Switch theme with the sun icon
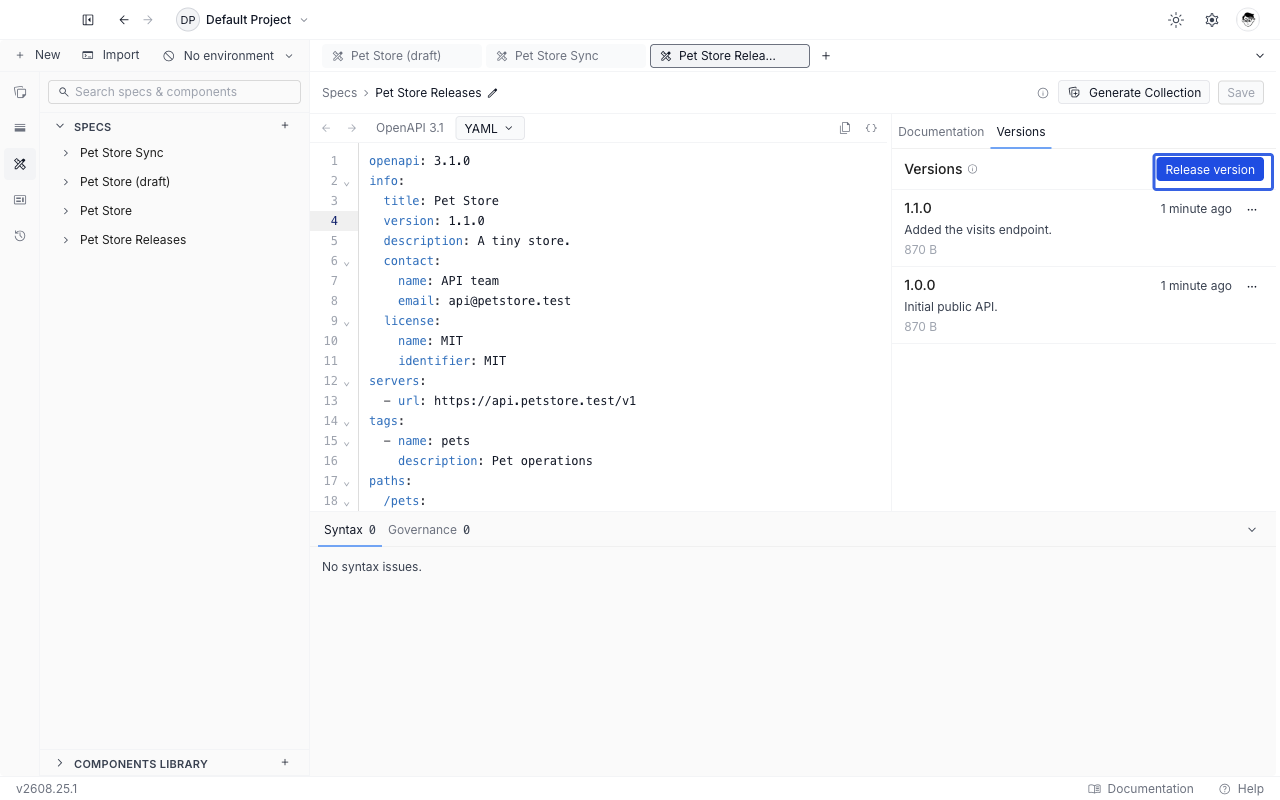 coord(1176,20)
